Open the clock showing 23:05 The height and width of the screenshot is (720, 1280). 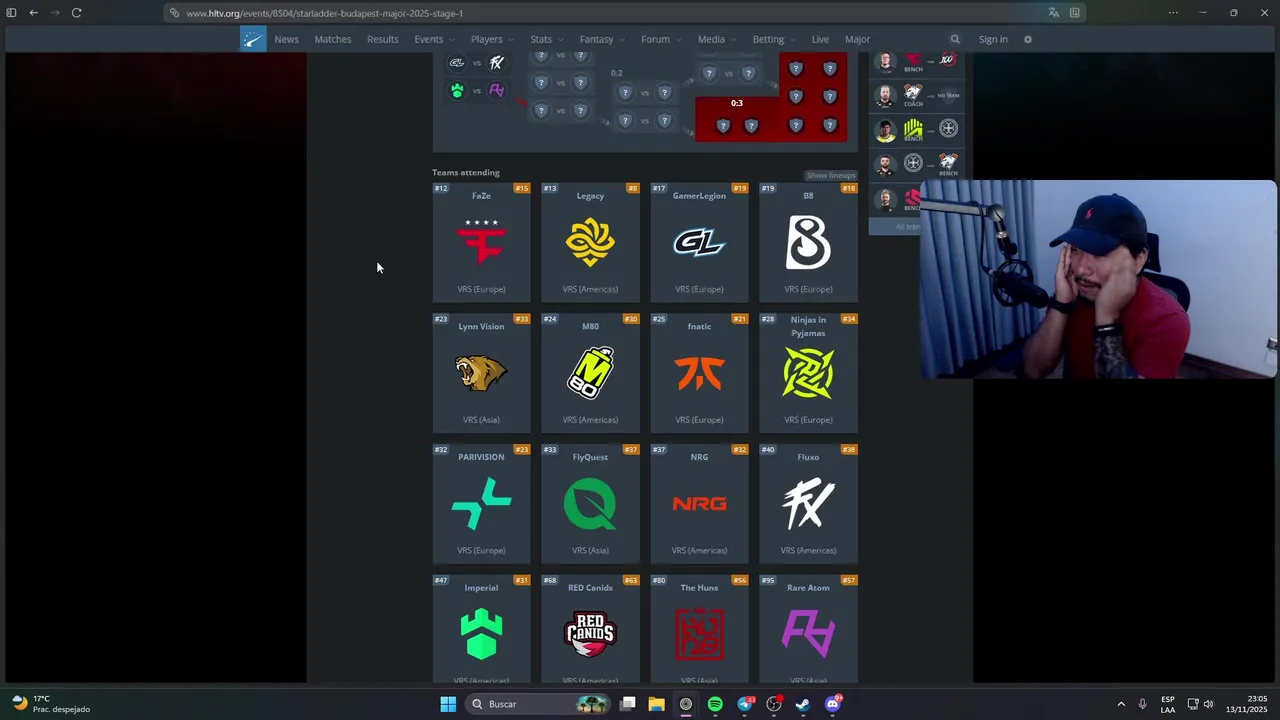(x=1246, y=704)
